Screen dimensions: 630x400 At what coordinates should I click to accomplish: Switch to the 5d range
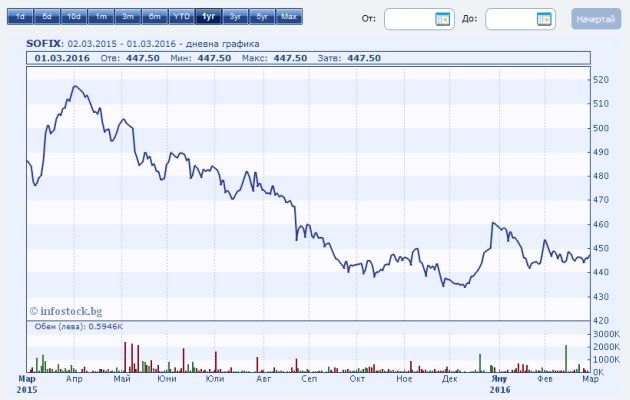pyautogui.click(x=46, y=18)
